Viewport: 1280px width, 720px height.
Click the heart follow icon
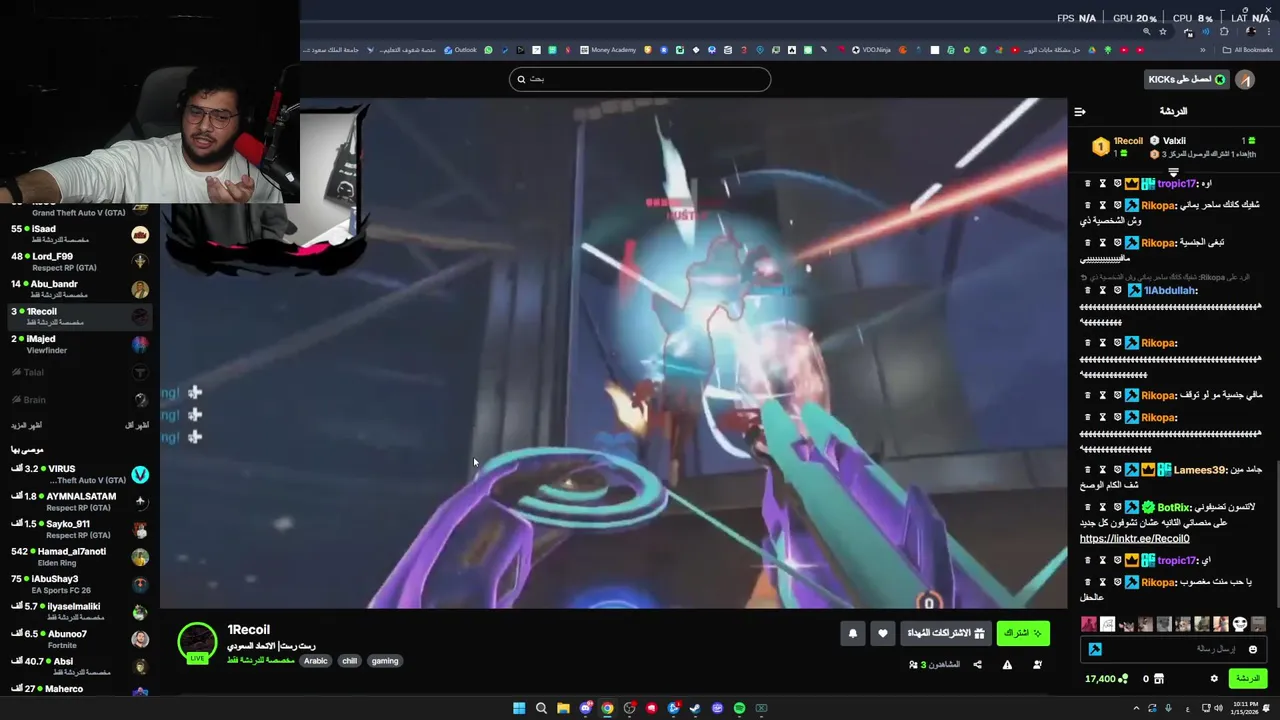[882, 633]
